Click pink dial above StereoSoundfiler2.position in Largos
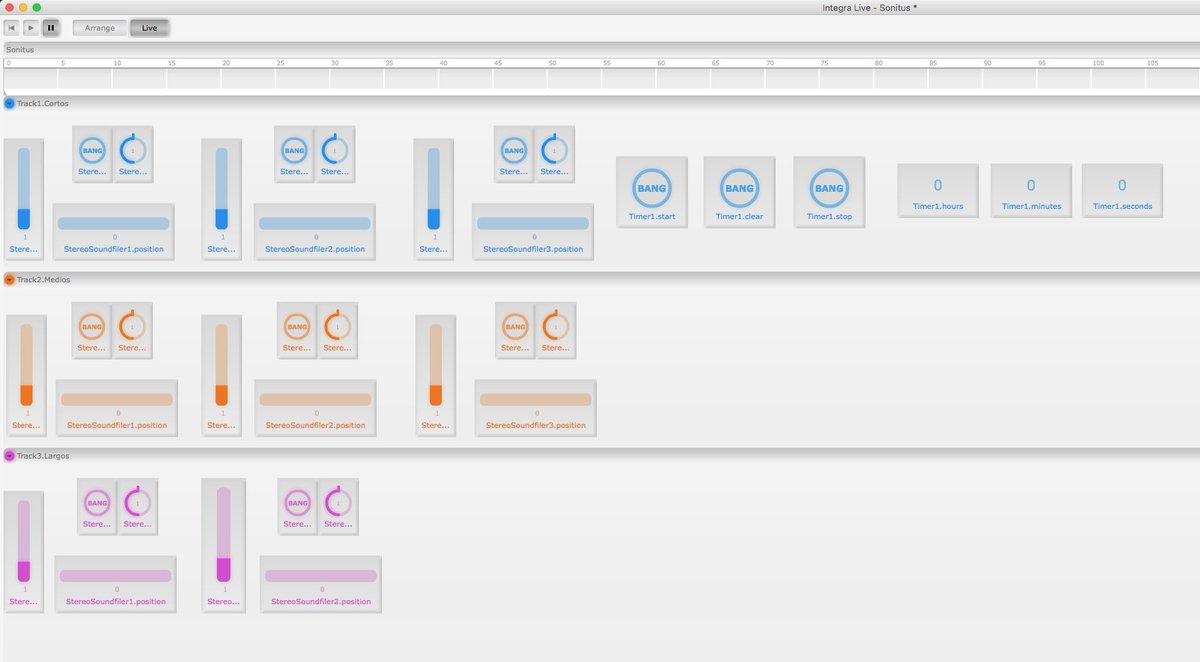 pyautogui.click(x=337, y=503)
